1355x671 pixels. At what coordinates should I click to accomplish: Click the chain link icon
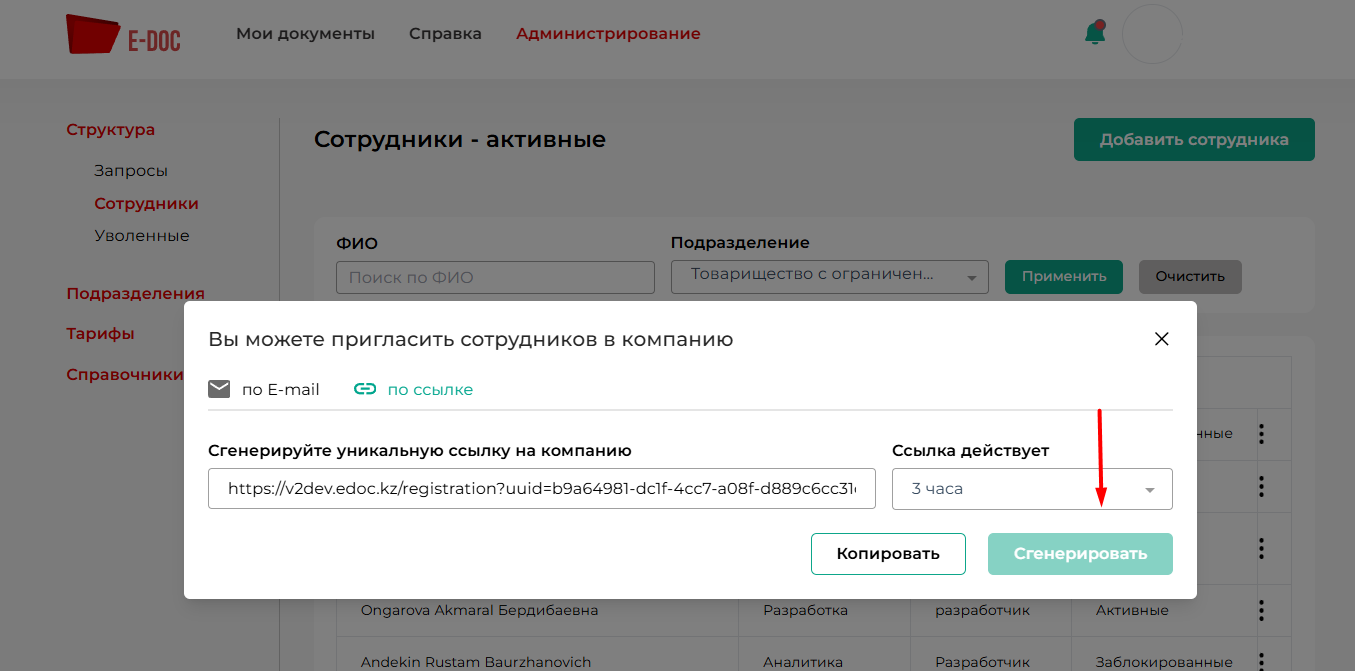tap(365, 389)
